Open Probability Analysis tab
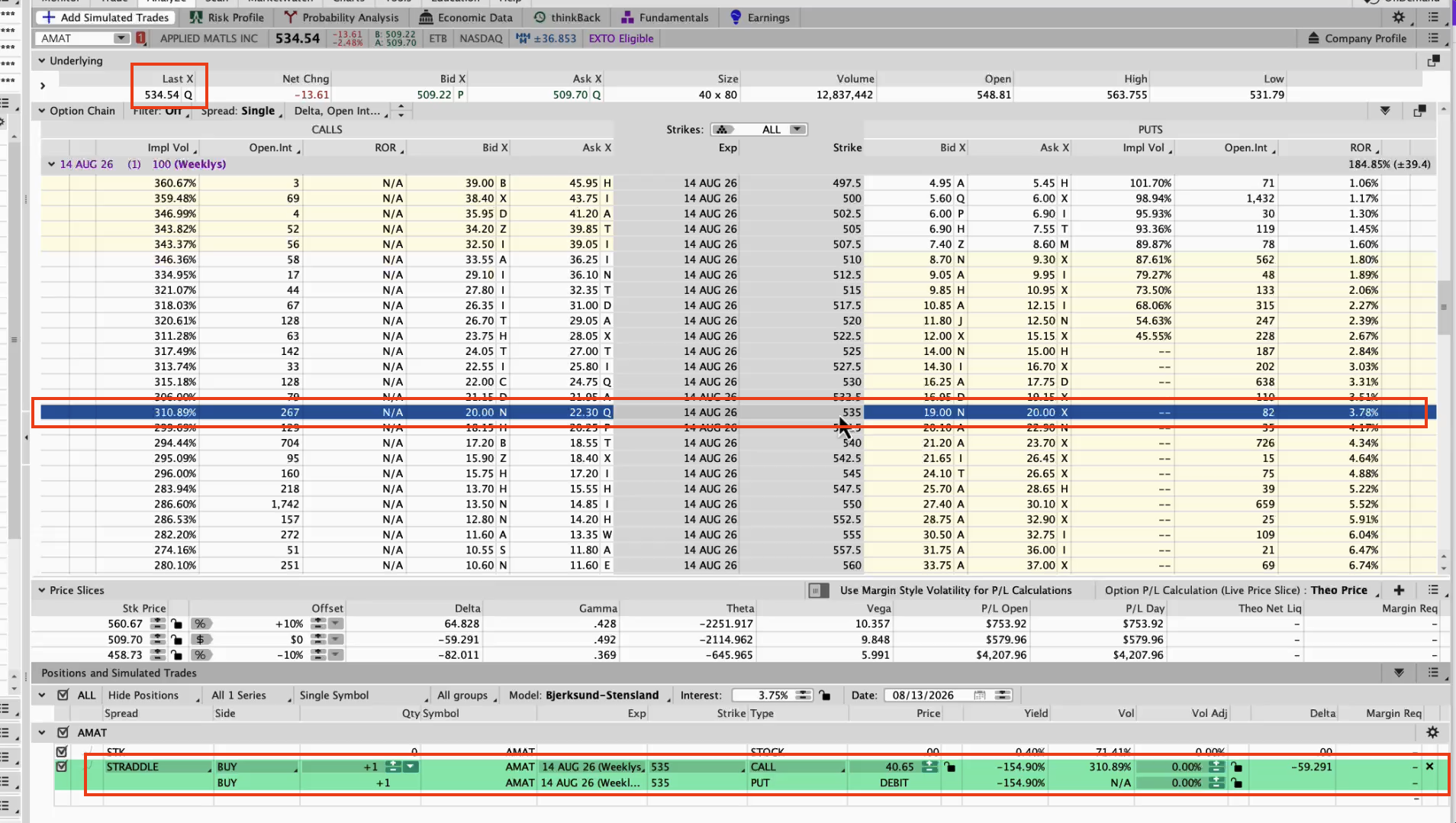This screenshot has width=1456, height=823. tap(341, 18)
